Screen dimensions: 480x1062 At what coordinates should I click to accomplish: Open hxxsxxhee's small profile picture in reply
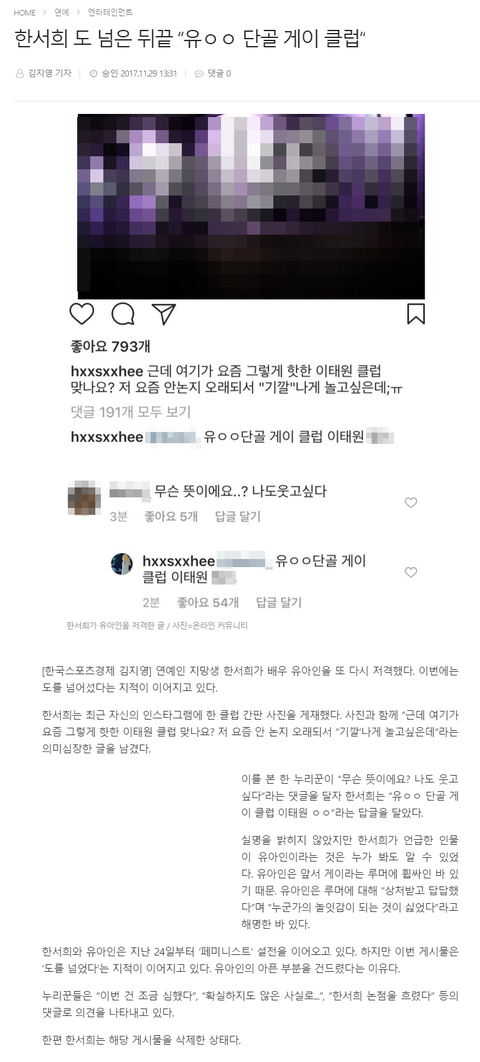click(x=121, y=564)
